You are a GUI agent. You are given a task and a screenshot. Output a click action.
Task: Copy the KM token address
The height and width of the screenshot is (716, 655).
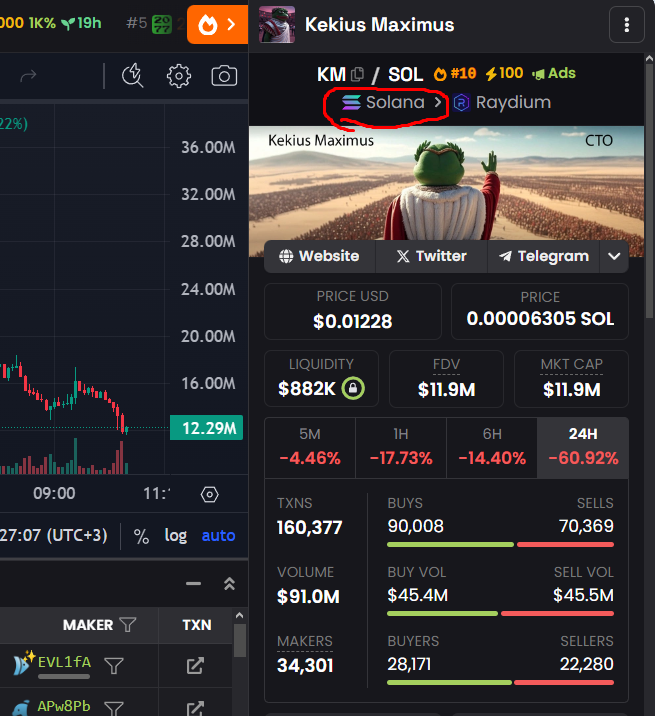pyautogui.click(x=357, y=74)
